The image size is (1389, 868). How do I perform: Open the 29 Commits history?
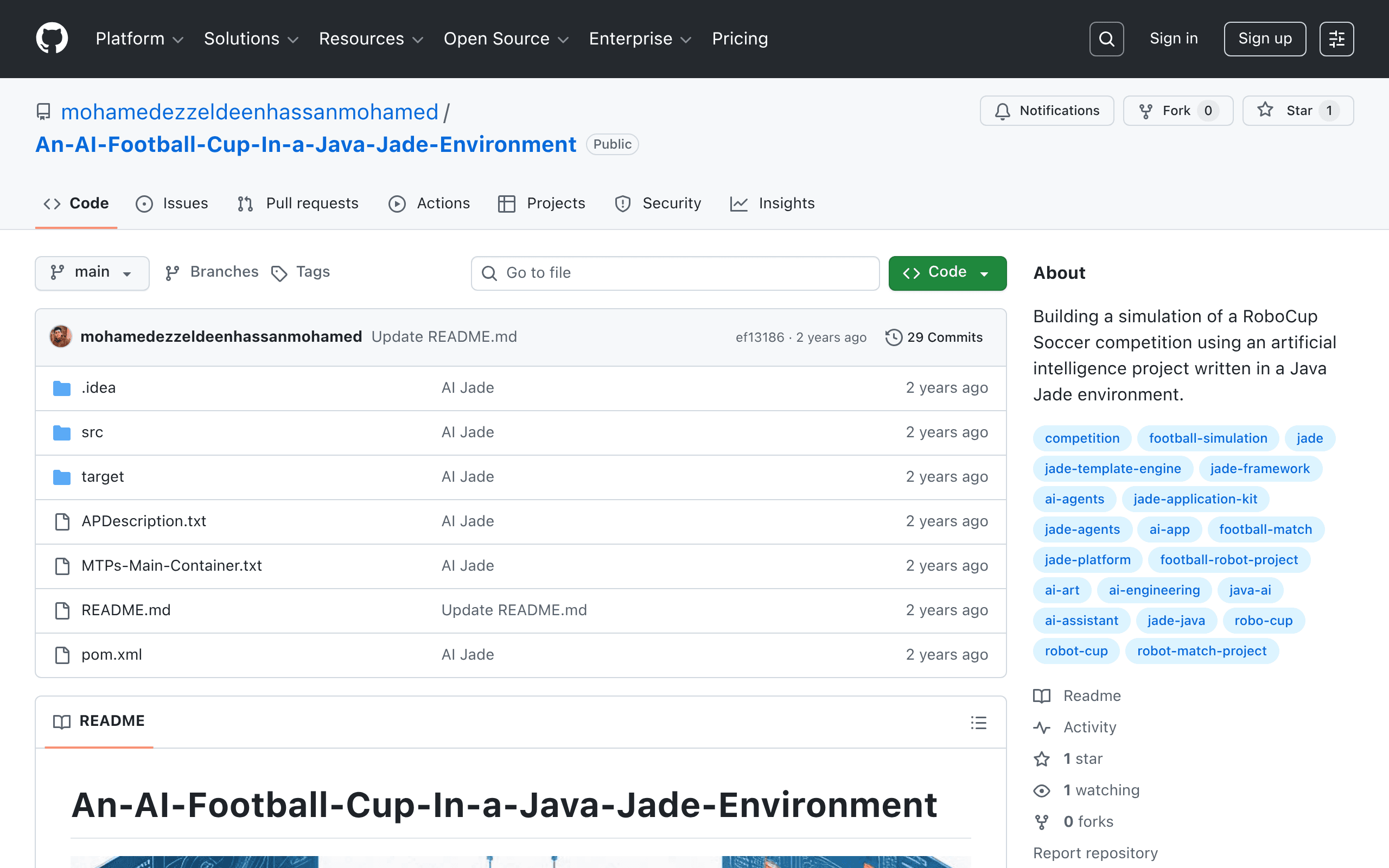click(x=934, y=337)
